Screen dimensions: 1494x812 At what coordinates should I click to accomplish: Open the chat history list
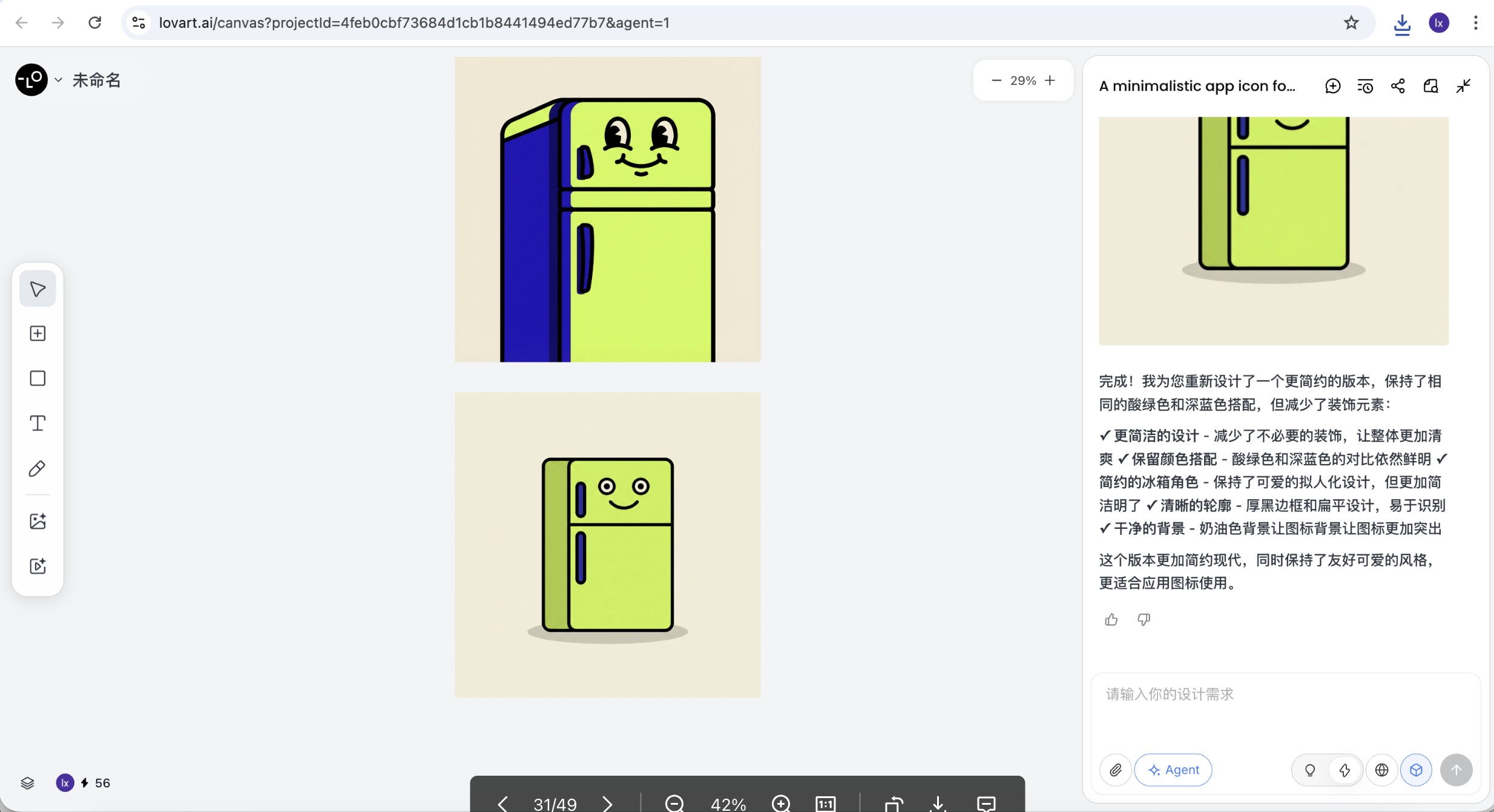1365,86
